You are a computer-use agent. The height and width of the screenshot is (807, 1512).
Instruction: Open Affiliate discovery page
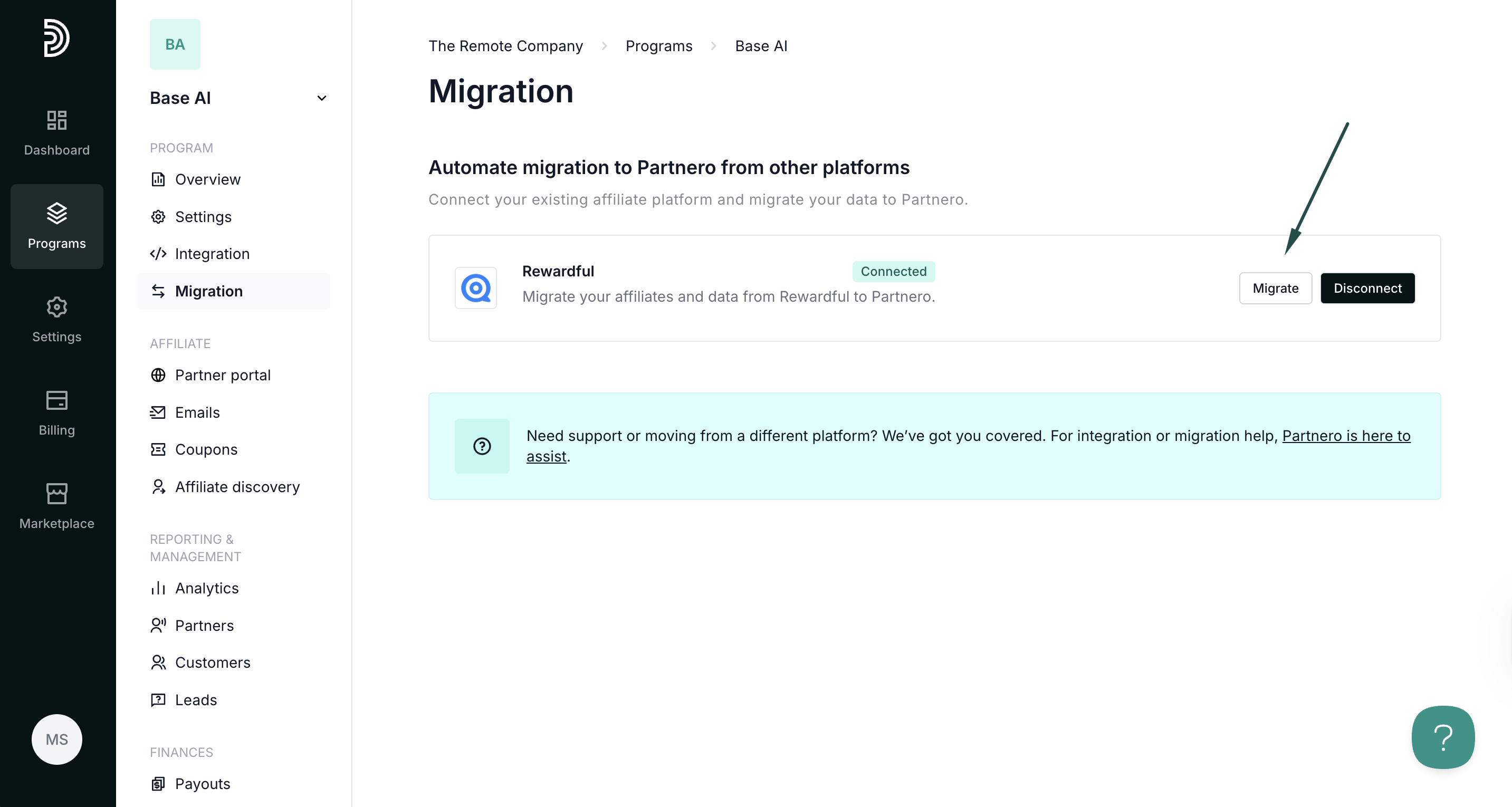237,487
